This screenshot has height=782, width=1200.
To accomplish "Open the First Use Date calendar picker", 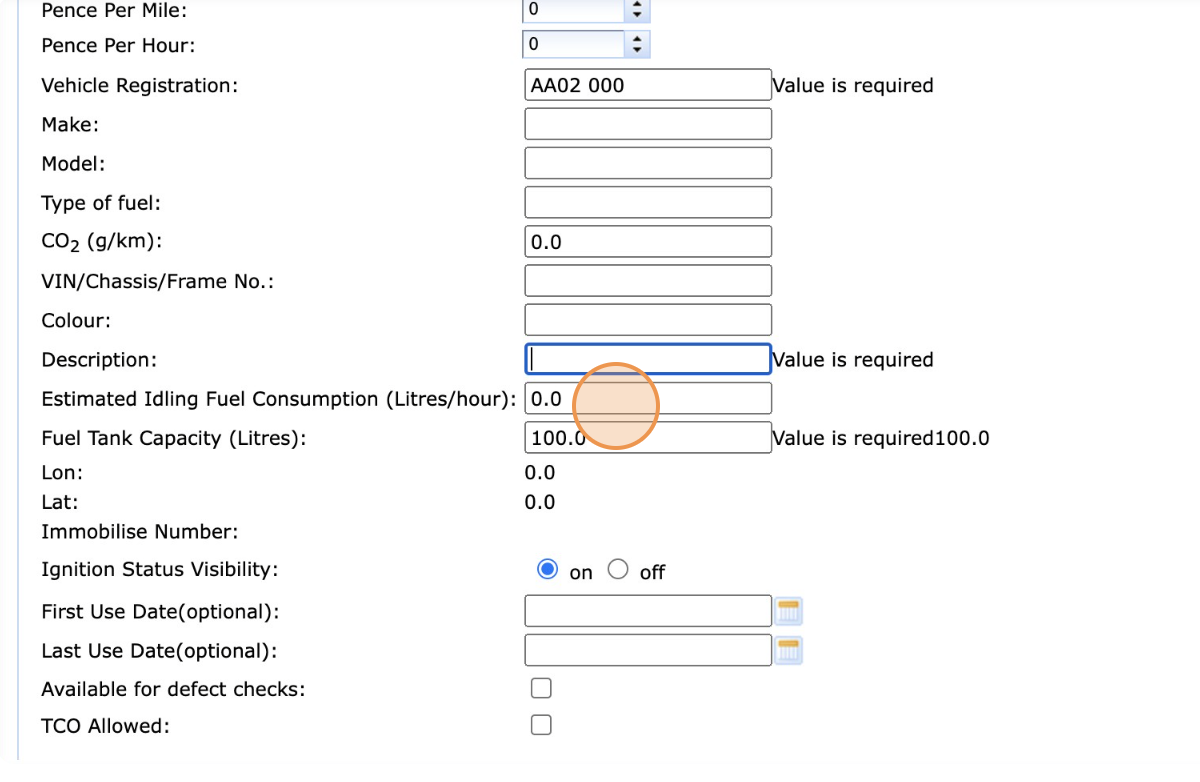I will [789, 611].
